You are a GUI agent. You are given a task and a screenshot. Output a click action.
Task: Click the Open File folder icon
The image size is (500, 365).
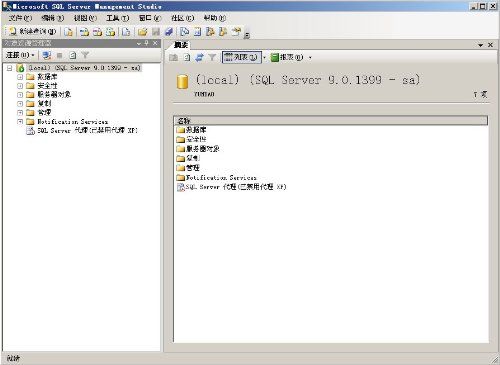coord(143,32)
